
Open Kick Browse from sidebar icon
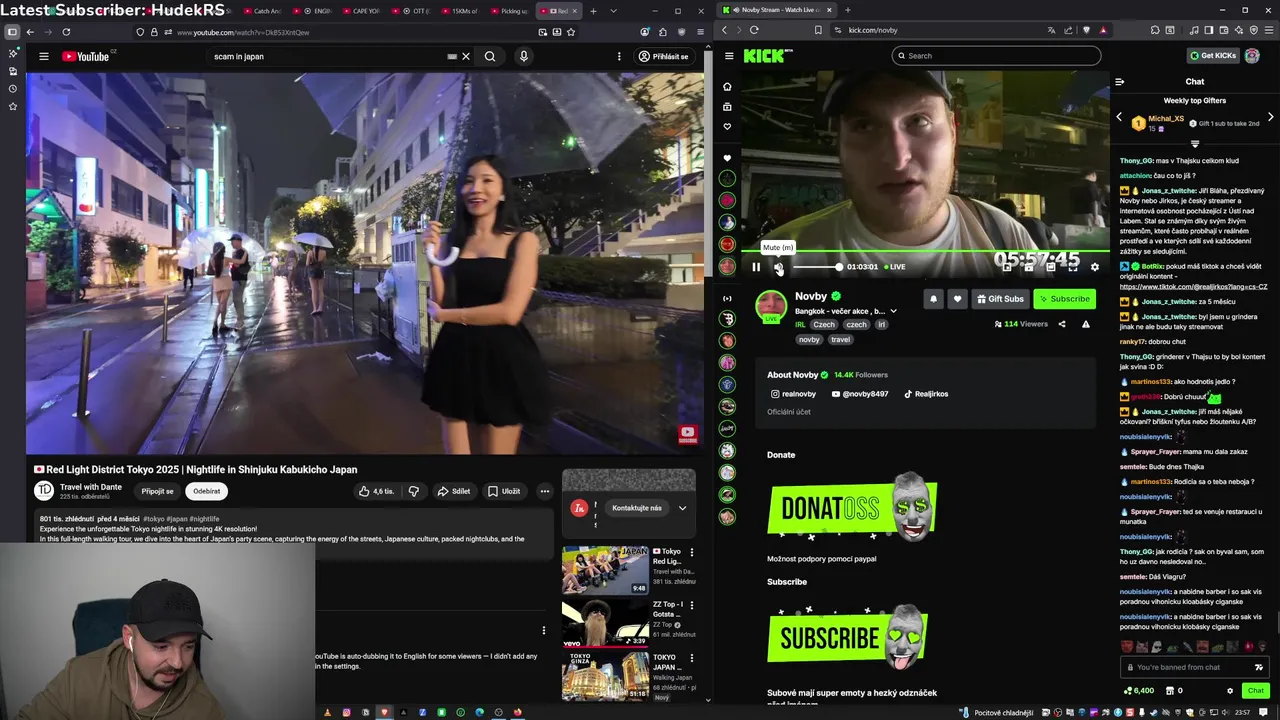727,106
